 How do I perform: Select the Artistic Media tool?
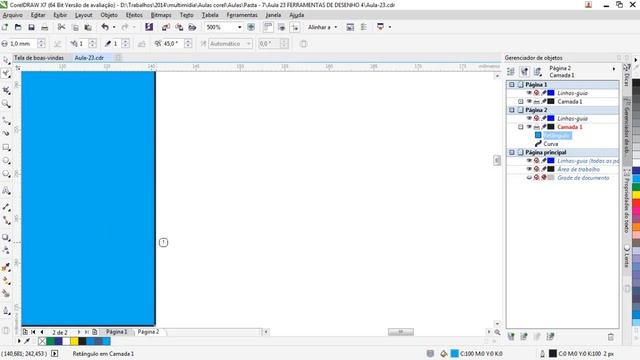coord(6,133)
